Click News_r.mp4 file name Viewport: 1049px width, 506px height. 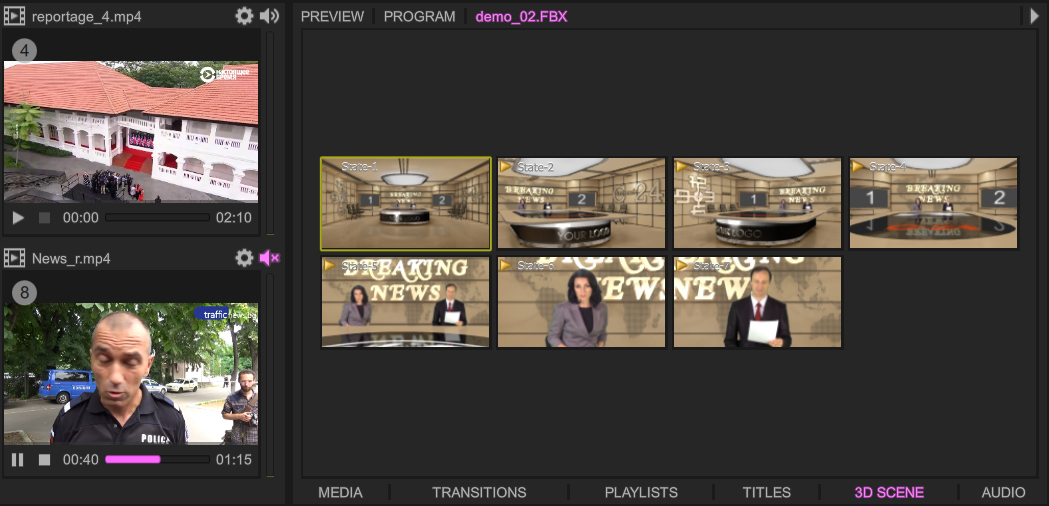point(71,258)
